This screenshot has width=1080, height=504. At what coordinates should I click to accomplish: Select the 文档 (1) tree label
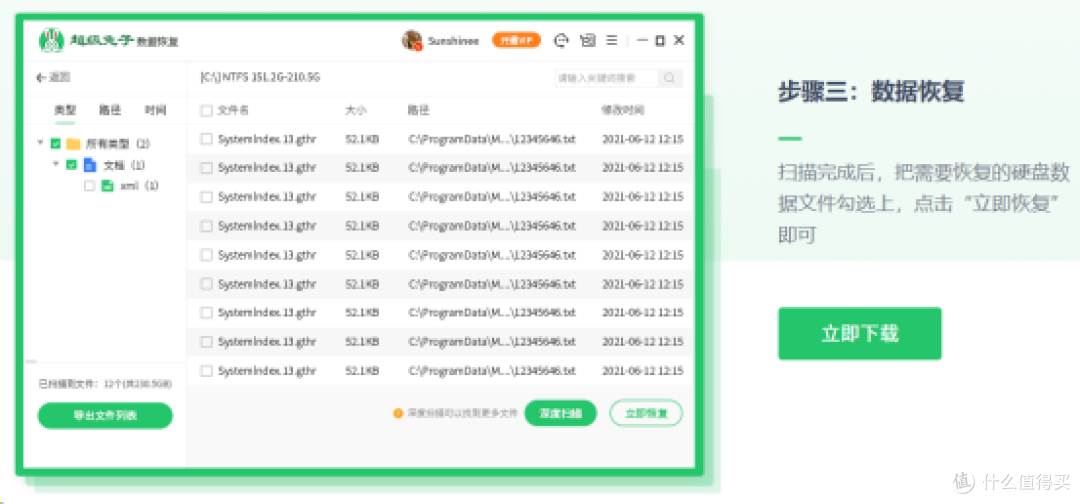point(125,165)
